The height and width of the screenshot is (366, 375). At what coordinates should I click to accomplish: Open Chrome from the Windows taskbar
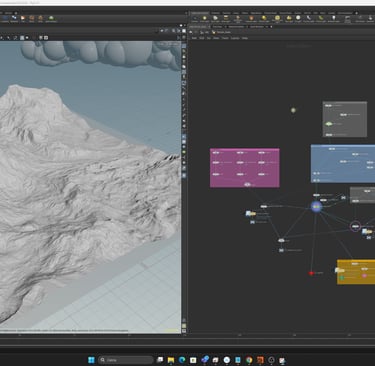pos(249,360)
